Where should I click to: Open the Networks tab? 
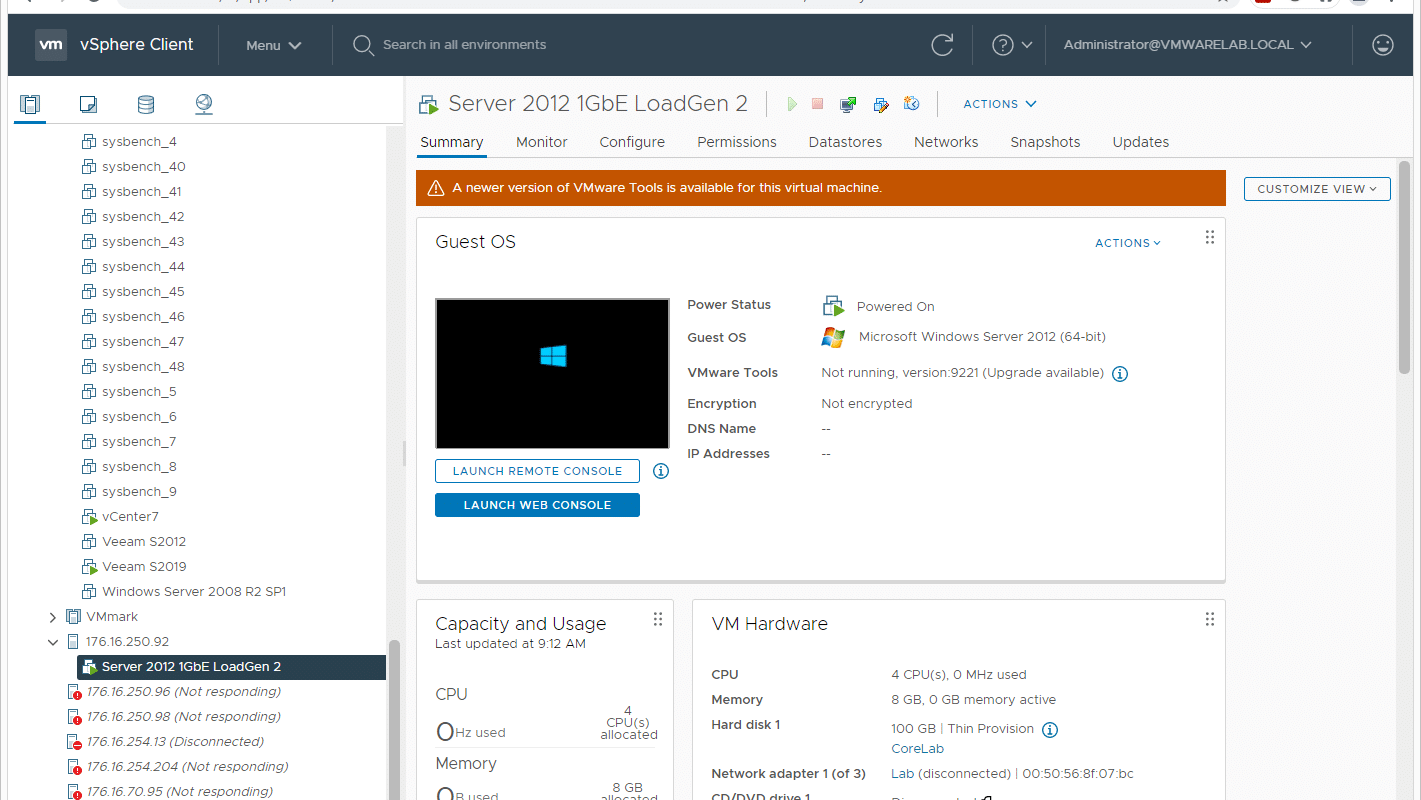946,142
